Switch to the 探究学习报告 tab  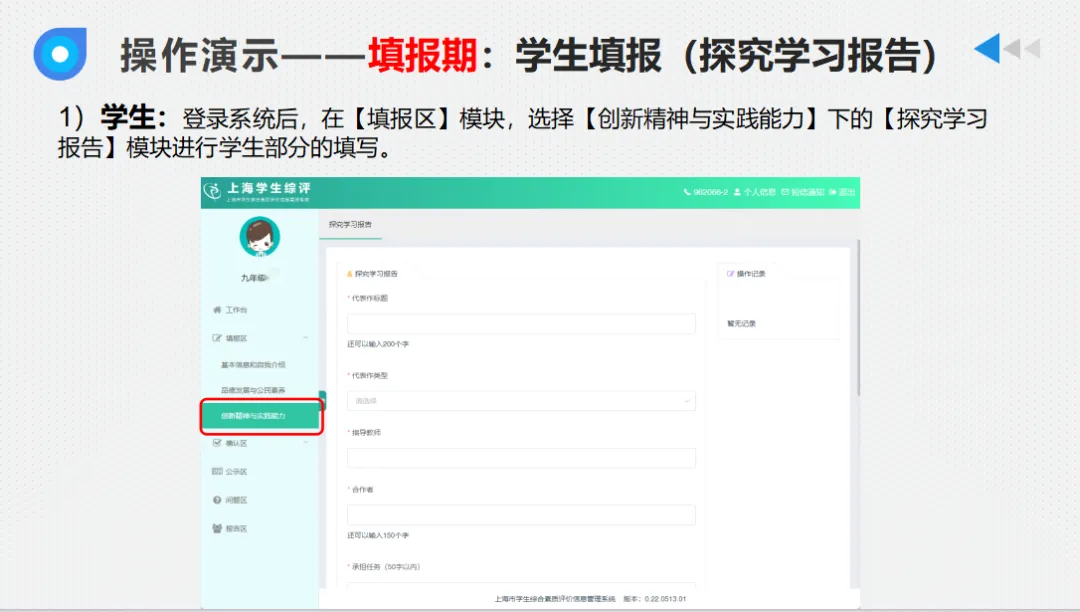click(x=349, y=225)
